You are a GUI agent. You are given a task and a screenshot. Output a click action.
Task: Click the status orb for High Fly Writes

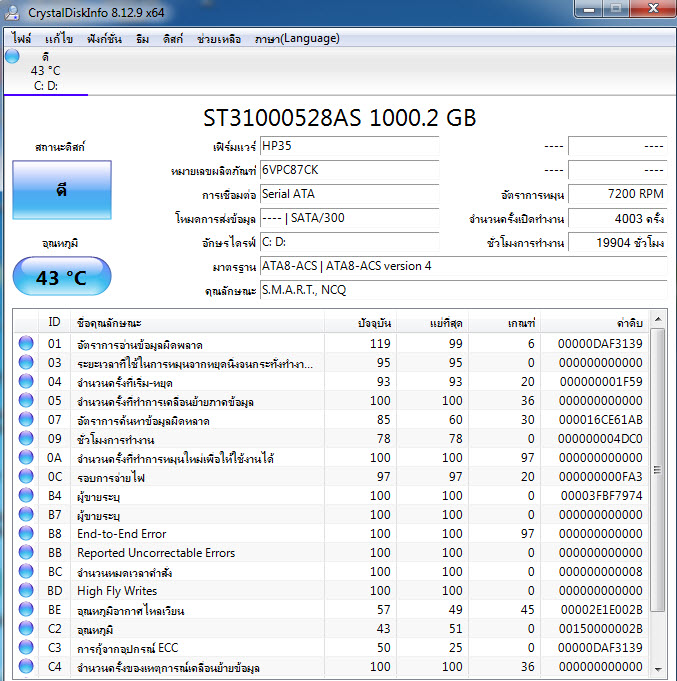click(x=26, y=591)
